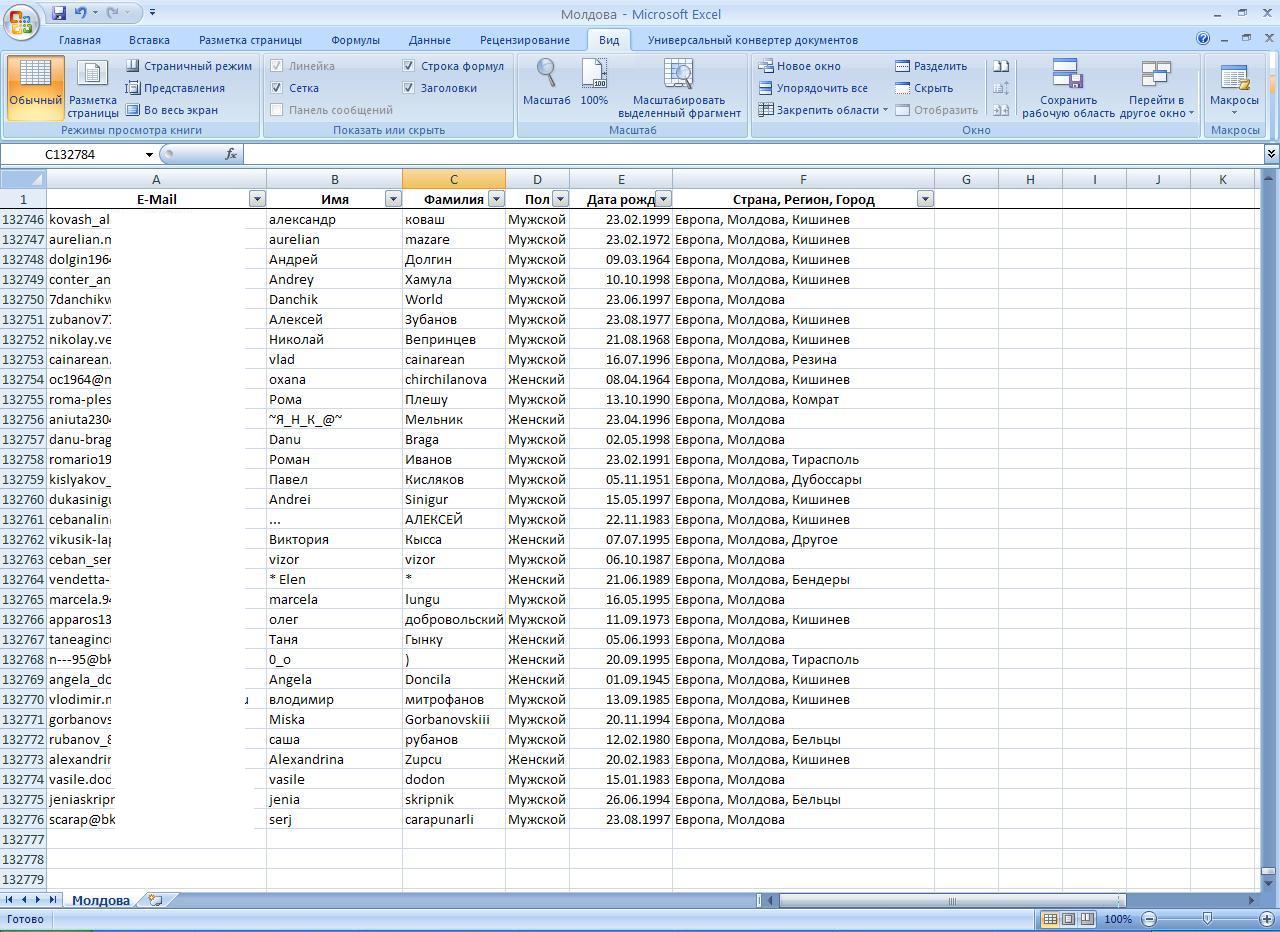
Task: Click the Office button logo
Action: tap(20, 20)
